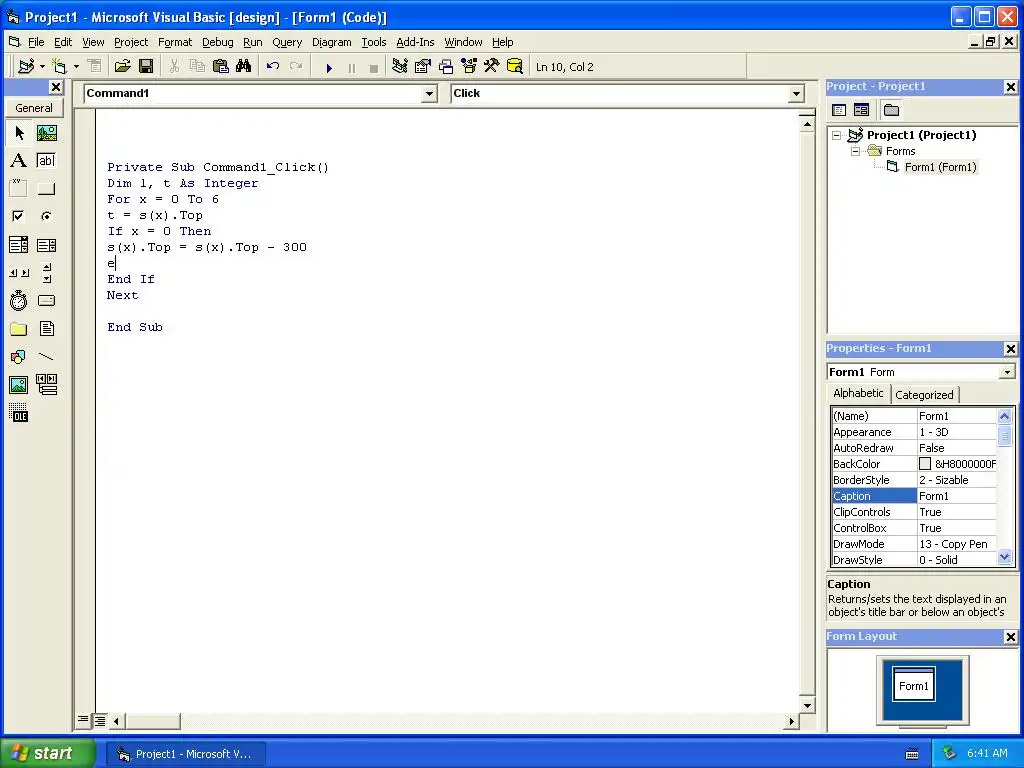Choose the TextBox control tool

tap(46, 161)
